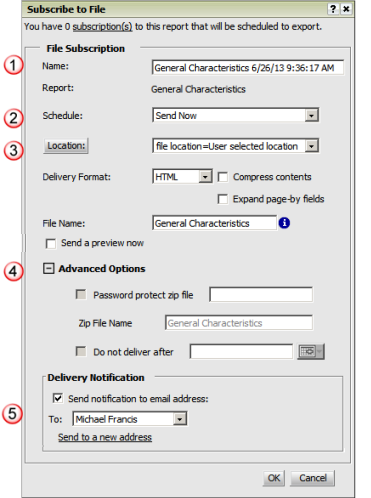Click the zip password input field
This screenshot has height=498, width=371.
point(261,294)
